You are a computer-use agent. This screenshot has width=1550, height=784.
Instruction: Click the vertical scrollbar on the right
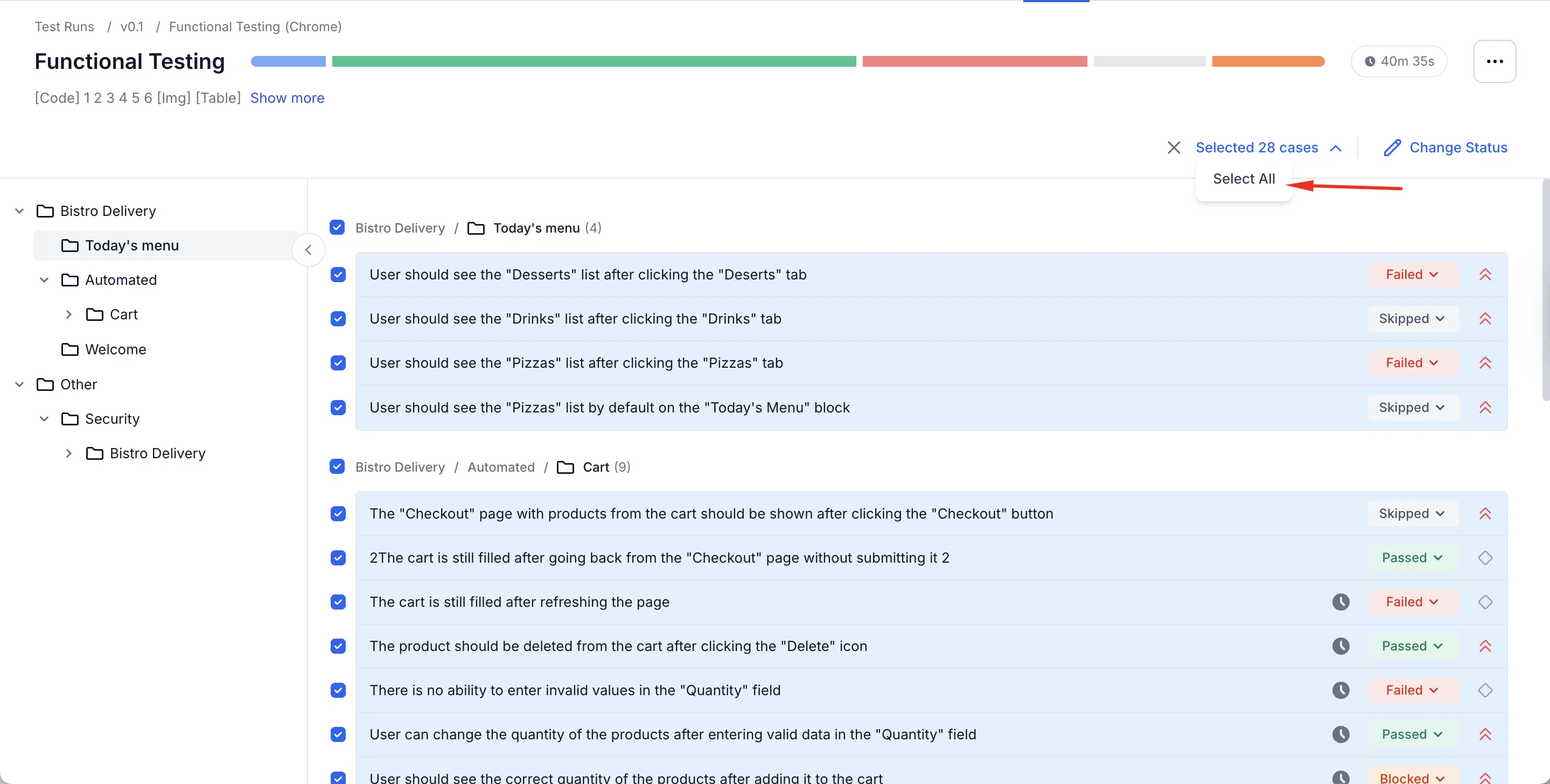tap(1546, 290)
